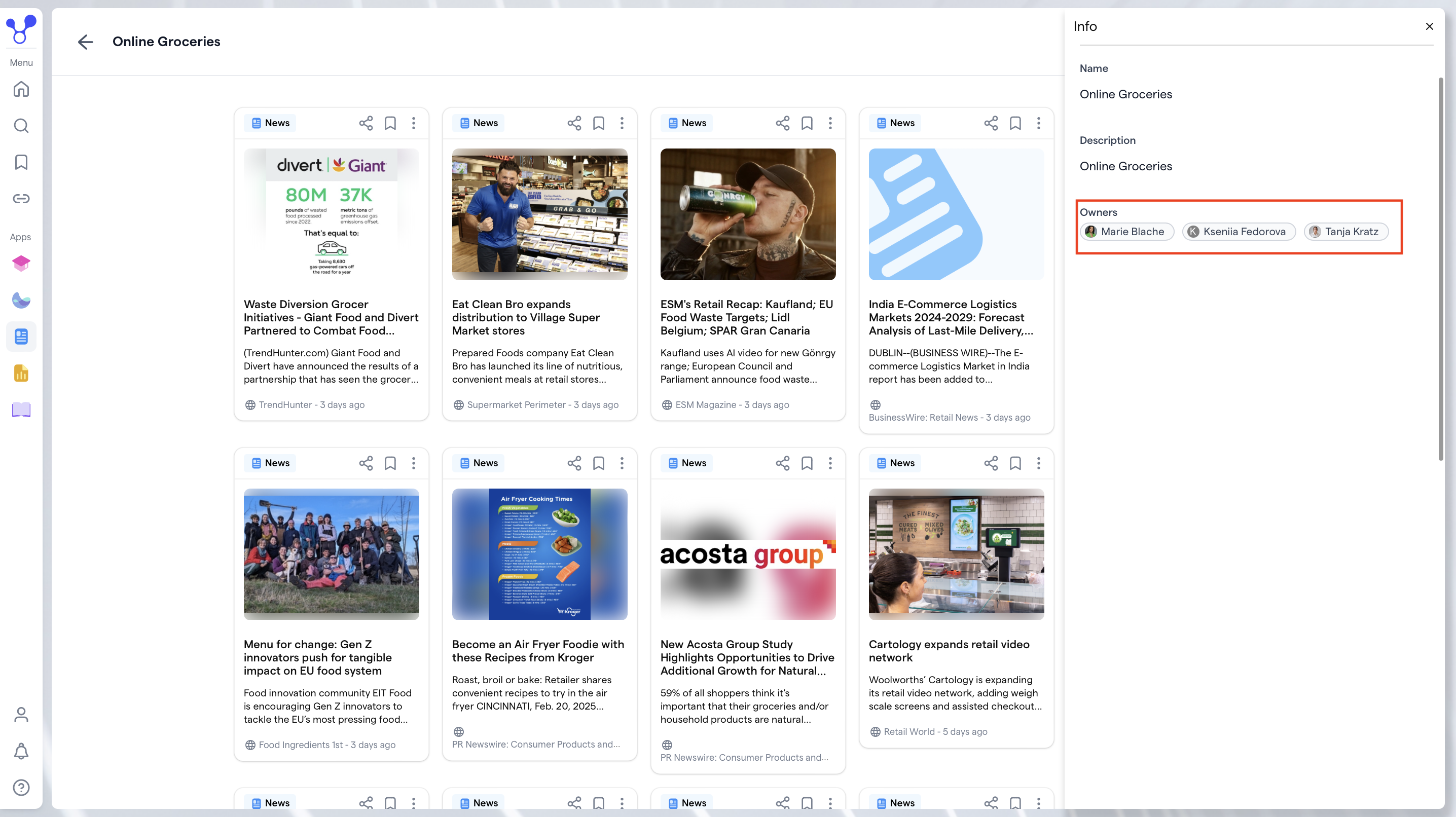Screen dimensions: 1456x817
Task: Open user profile from sidebar
Action: pos(21,715)
